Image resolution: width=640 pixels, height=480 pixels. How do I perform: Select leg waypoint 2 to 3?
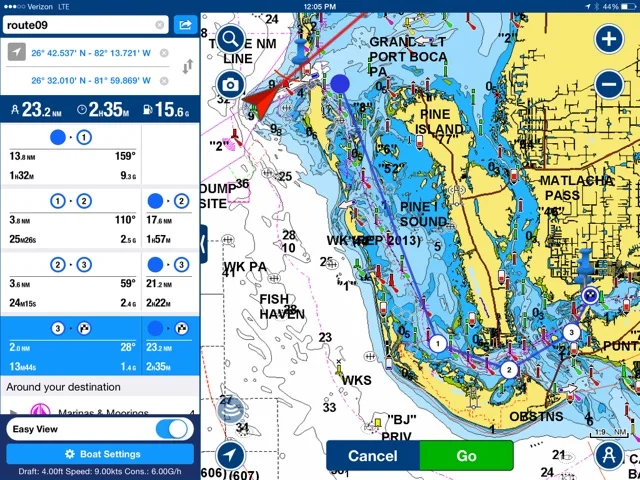click(71, 283)
